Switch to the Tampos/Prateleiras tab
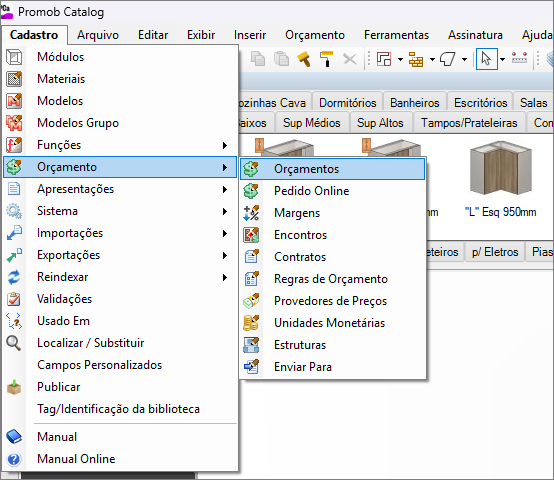The width and height of the screenshot is (554, 480). coord(469,123)
